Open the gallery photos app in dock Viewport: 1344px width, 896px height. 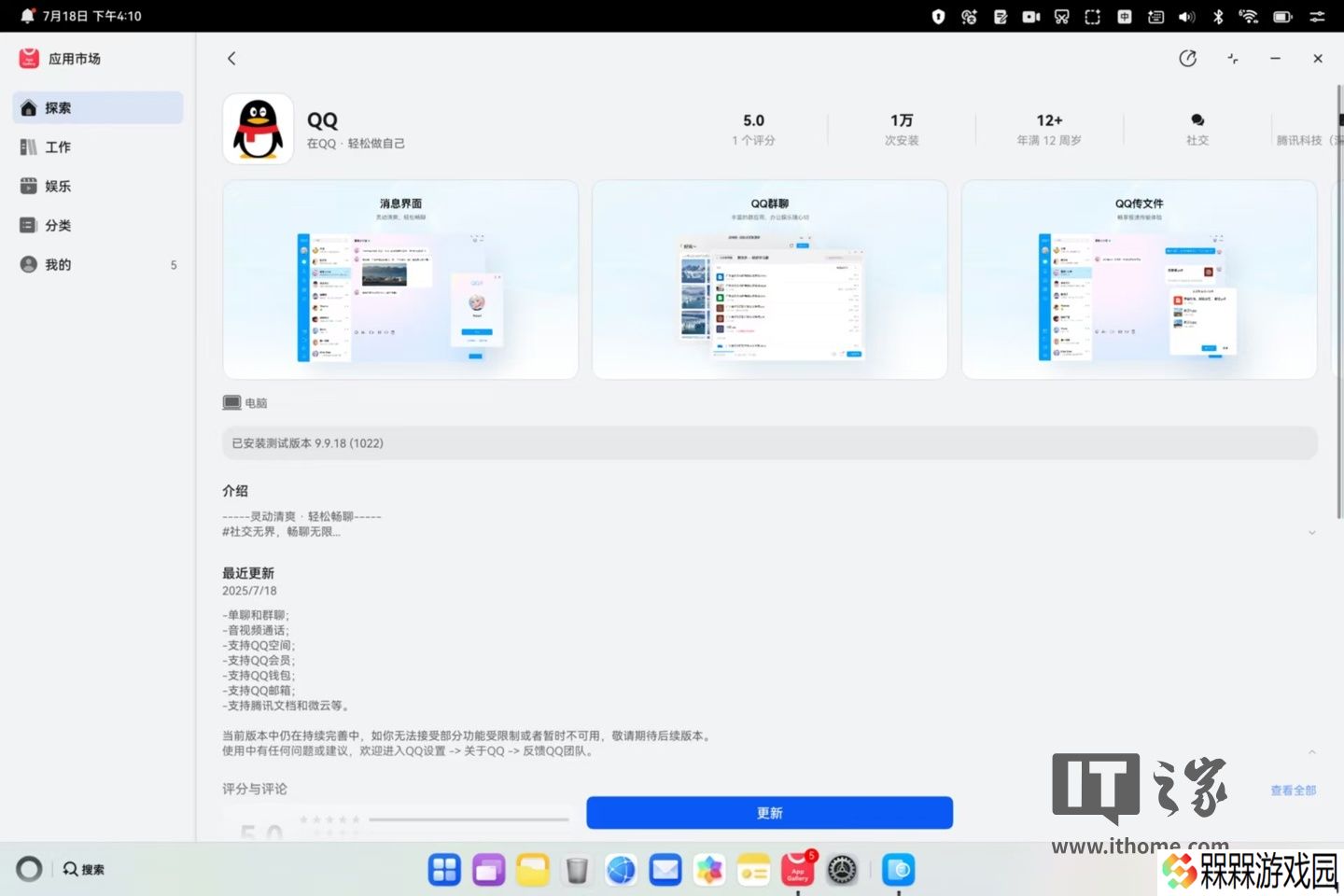[709, 870]
